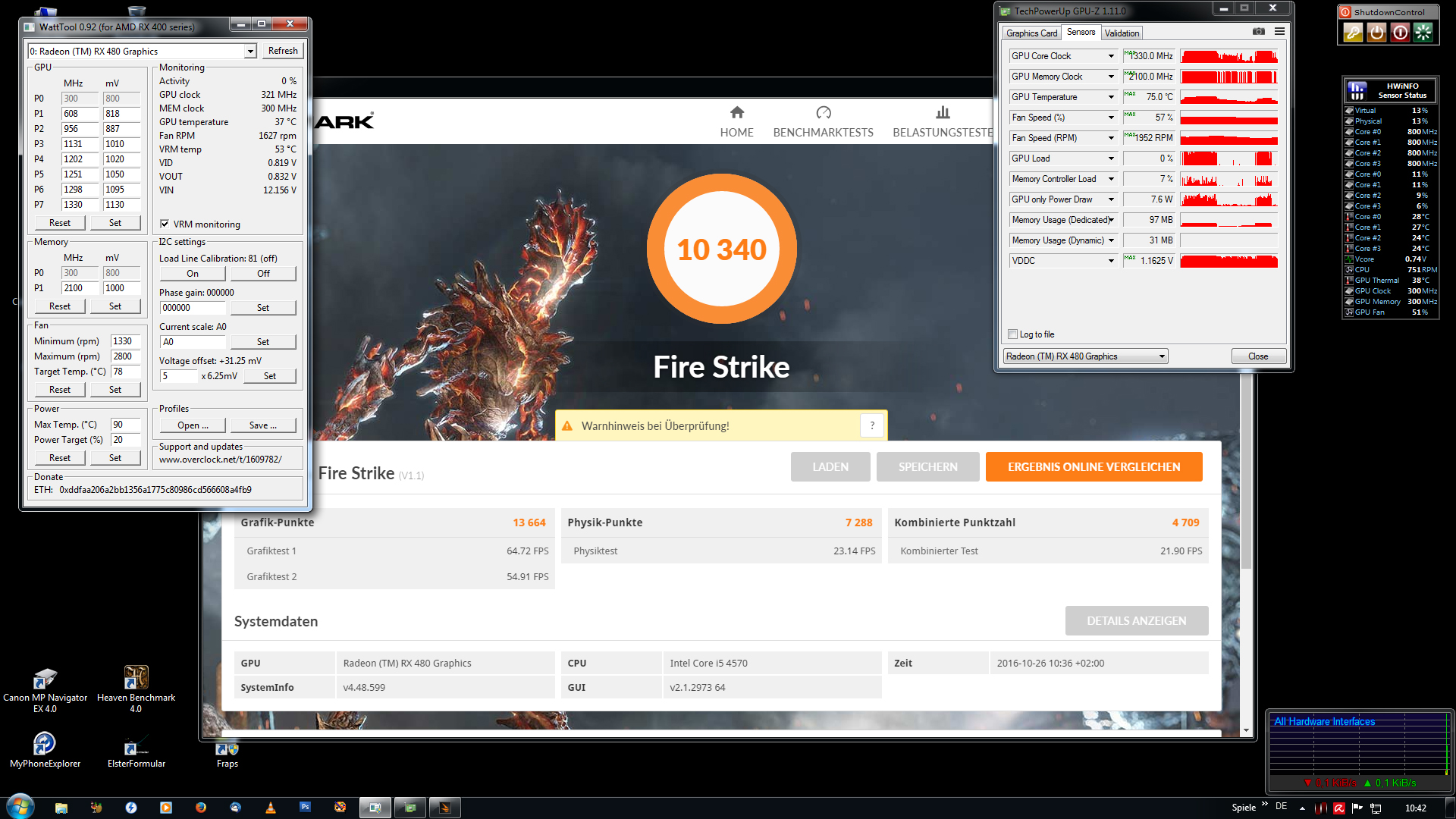
Task: Click the help question mark on the warning banner
Action: coord(872,425)
